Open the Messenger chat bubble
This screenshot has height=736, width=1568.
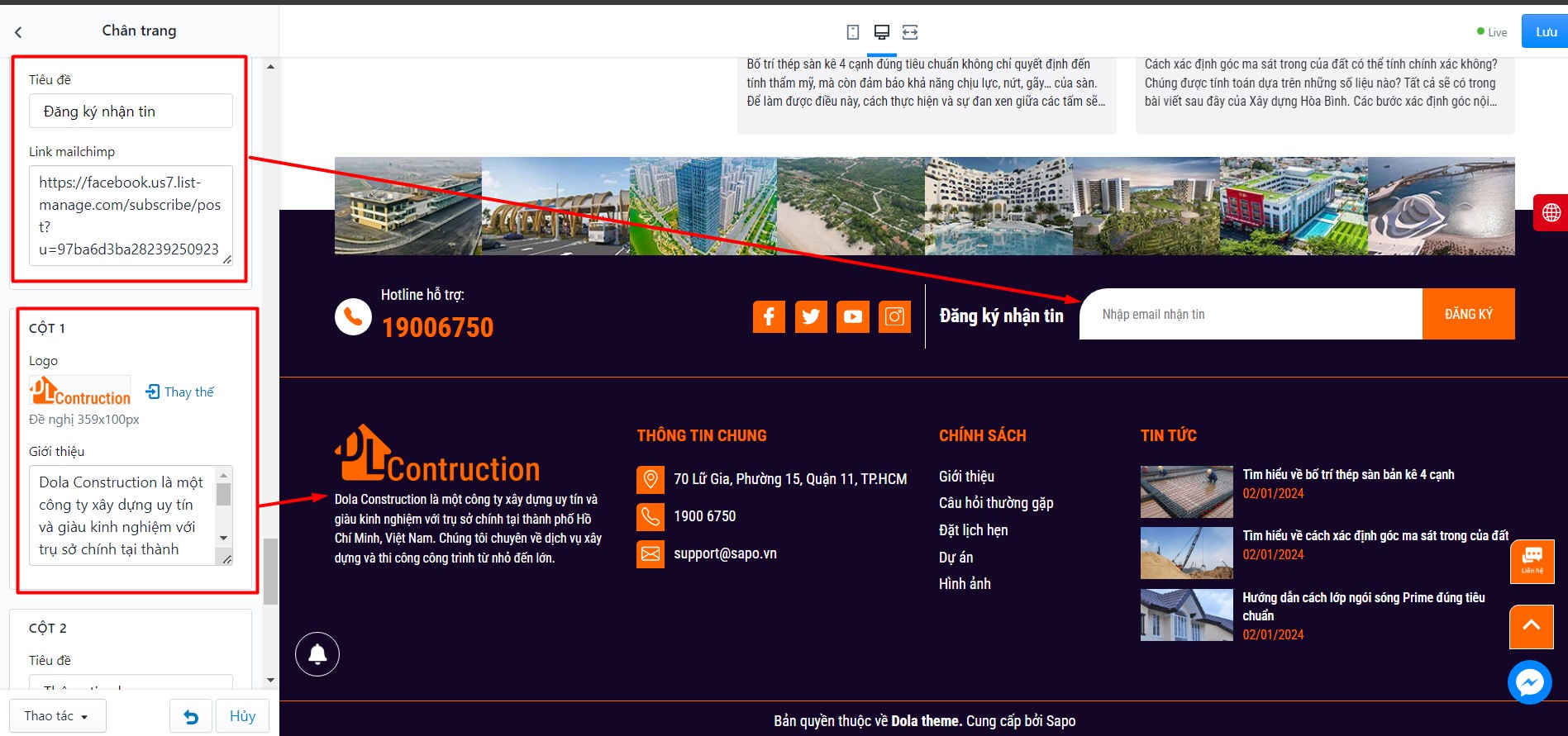pos(1529,682)
